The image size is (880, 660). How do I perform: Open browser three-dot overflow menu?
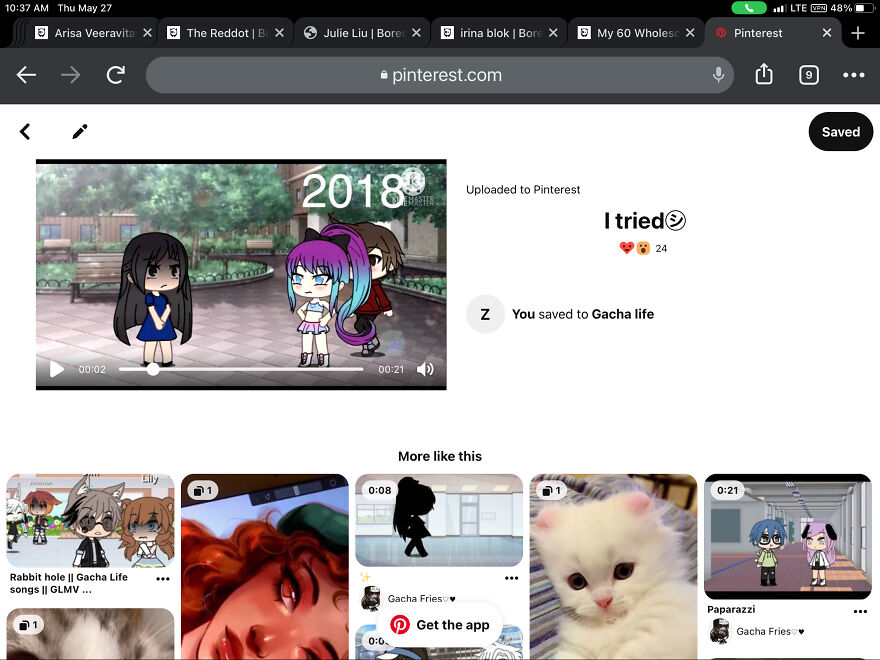click(853, 75)
